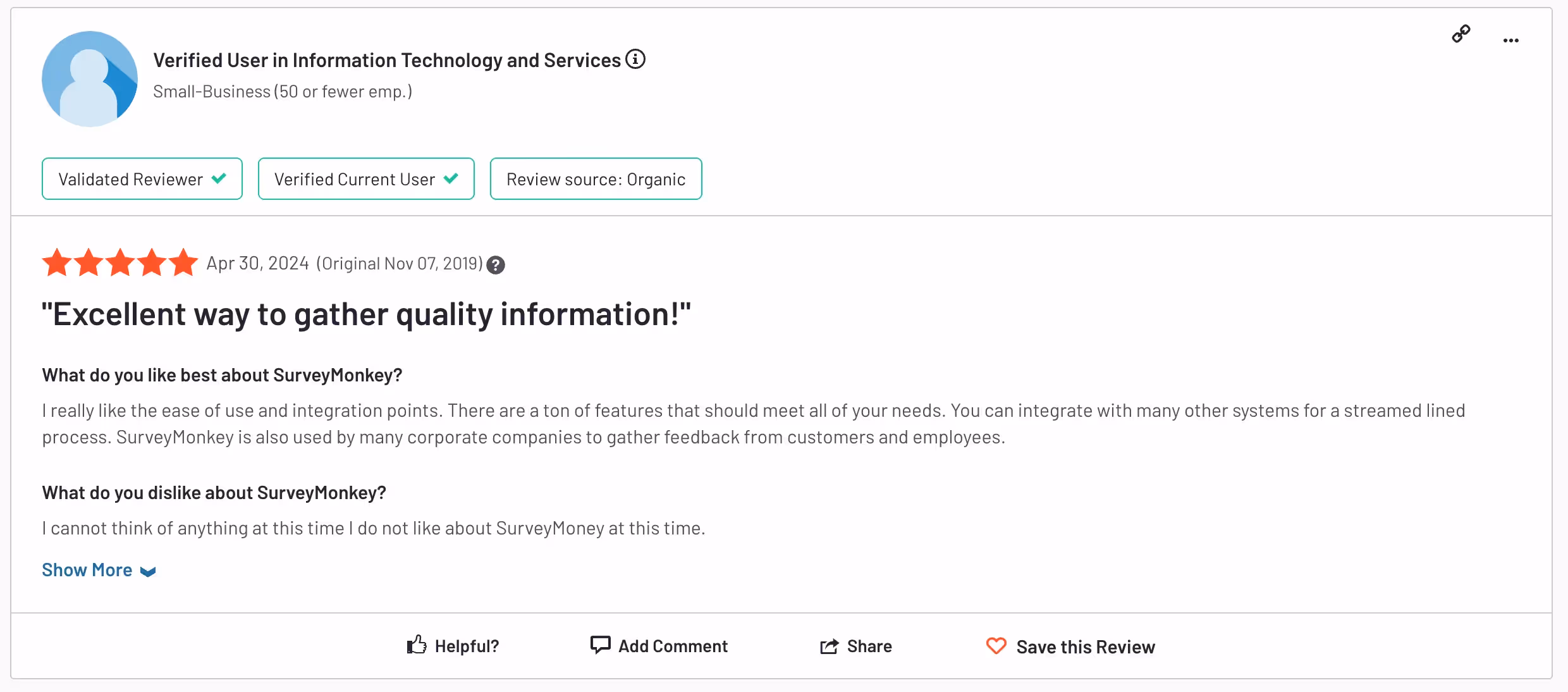The width and height of the screenshot is (1568, 692).
Task: Click the Add Comment speech bubble icon
Action: 600,645
